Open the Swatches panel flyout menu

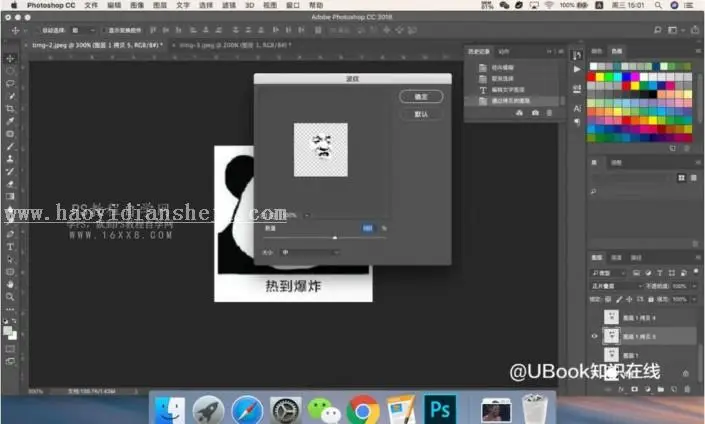[698, 51]
